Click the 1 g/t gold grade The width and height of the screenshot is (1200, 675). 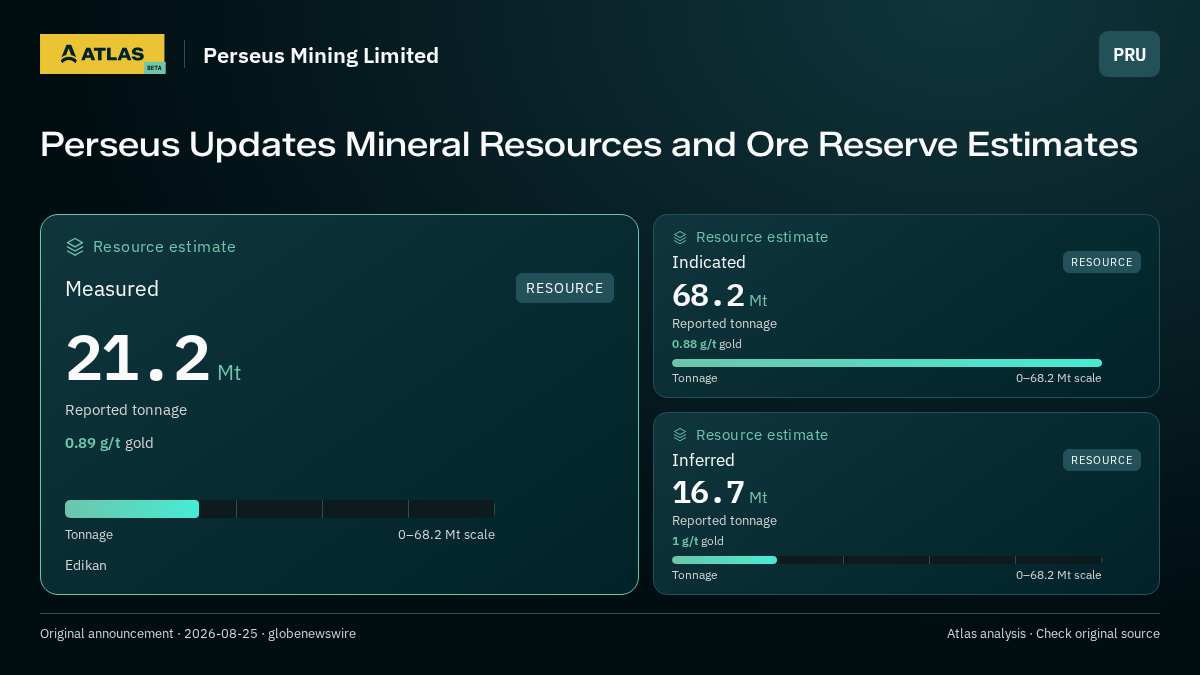[x=698, y=541]
